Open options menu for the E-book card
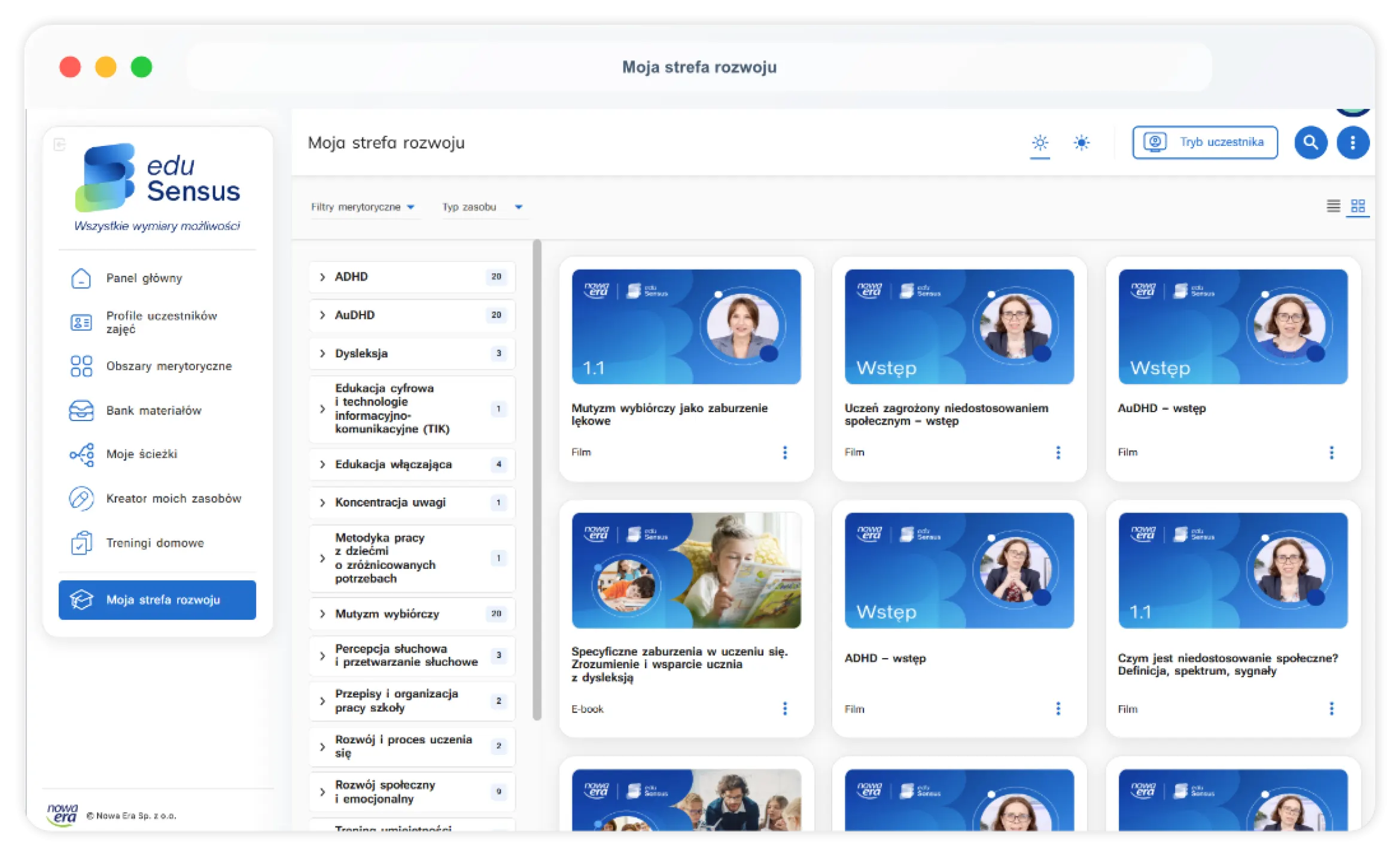Image resolution: width=1400 pixels, height=853 pixels. tap(785, 709)
